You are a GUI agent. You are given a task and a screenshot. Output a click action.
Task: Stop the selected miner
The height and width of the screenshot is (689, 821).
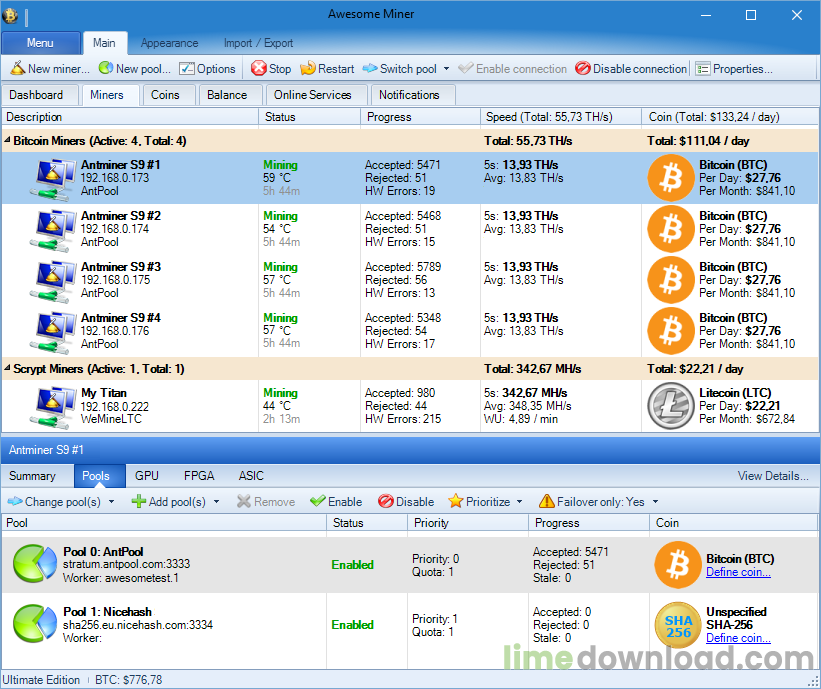coord(271,69)
